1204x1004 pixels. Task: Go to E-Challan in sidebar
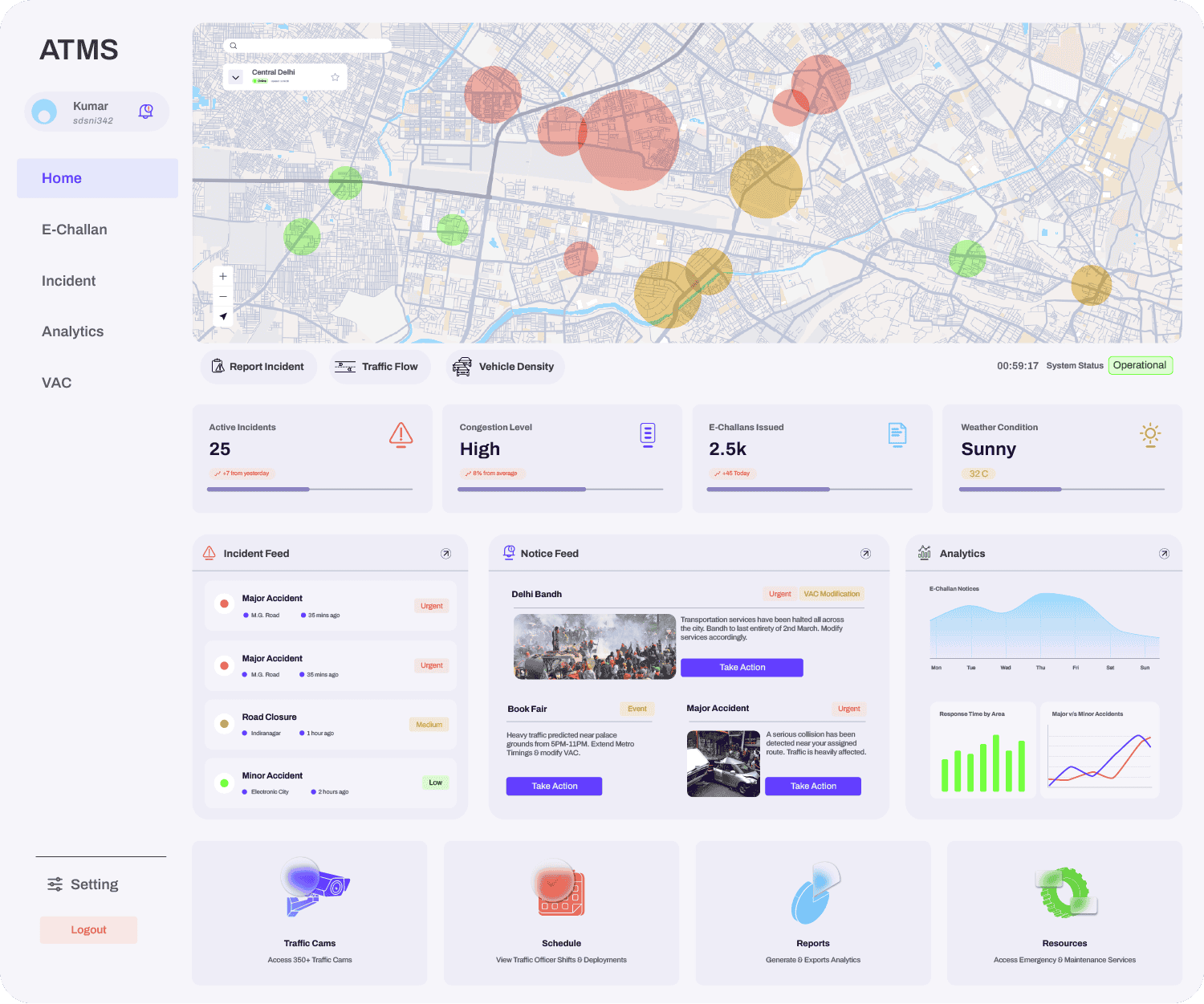pos(75,230)
